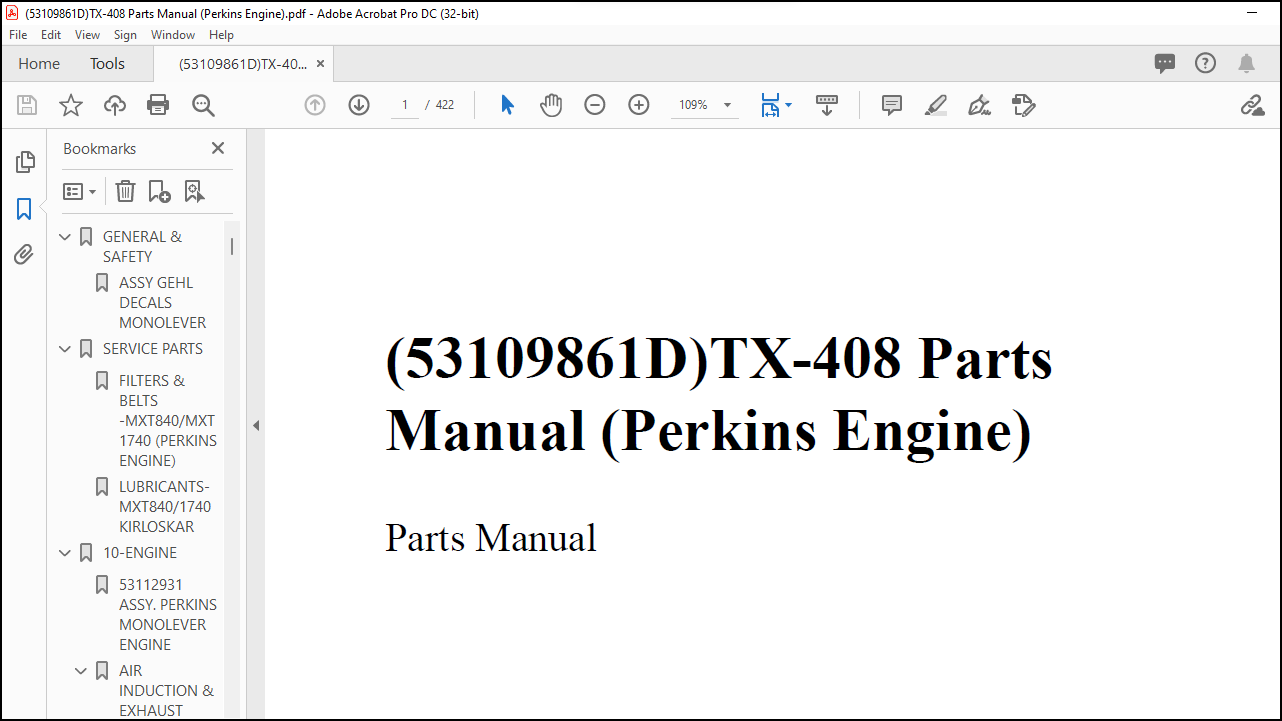1282x721 pixels.
Task: Activate the Hand pan tool
Action: tap(551, 105)
